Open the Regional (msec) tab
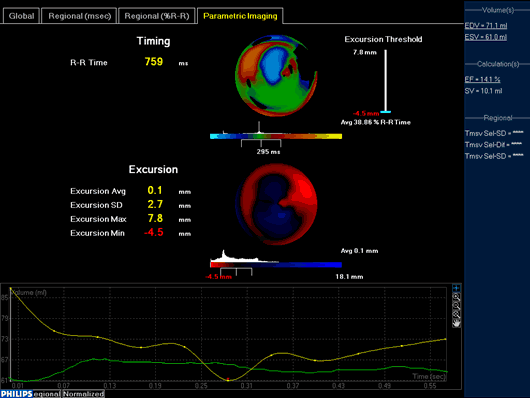531x399 pixels. [x=80, y=16]
